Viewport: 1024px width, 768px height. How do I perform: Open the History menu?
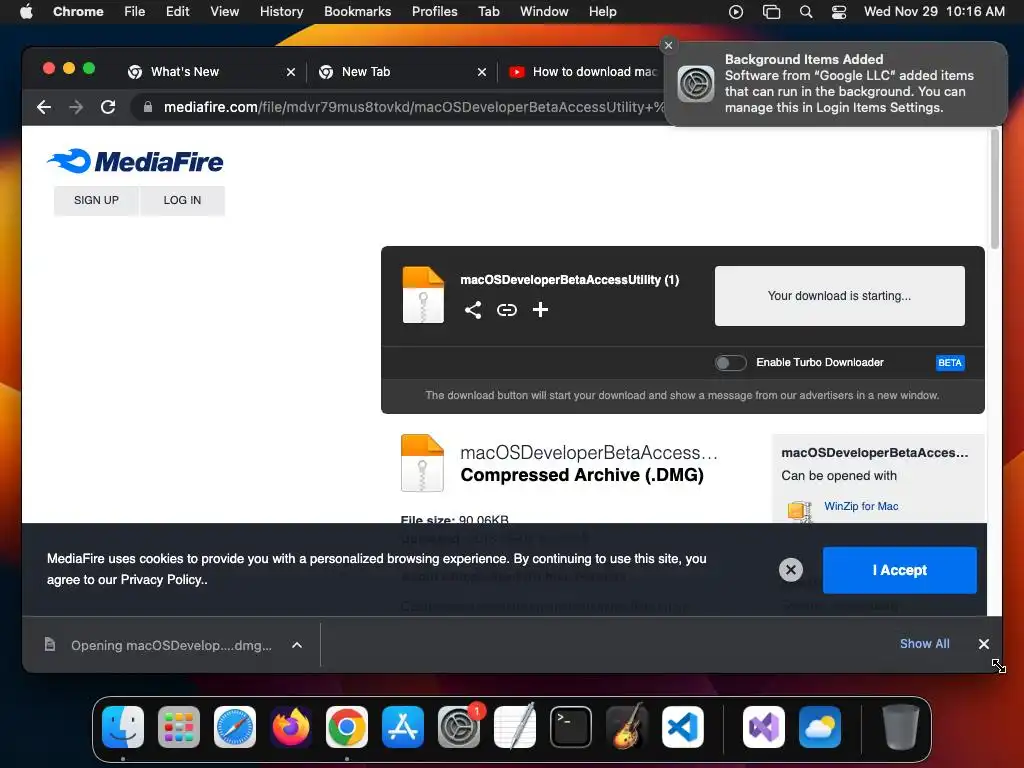(x=281, y=12)
